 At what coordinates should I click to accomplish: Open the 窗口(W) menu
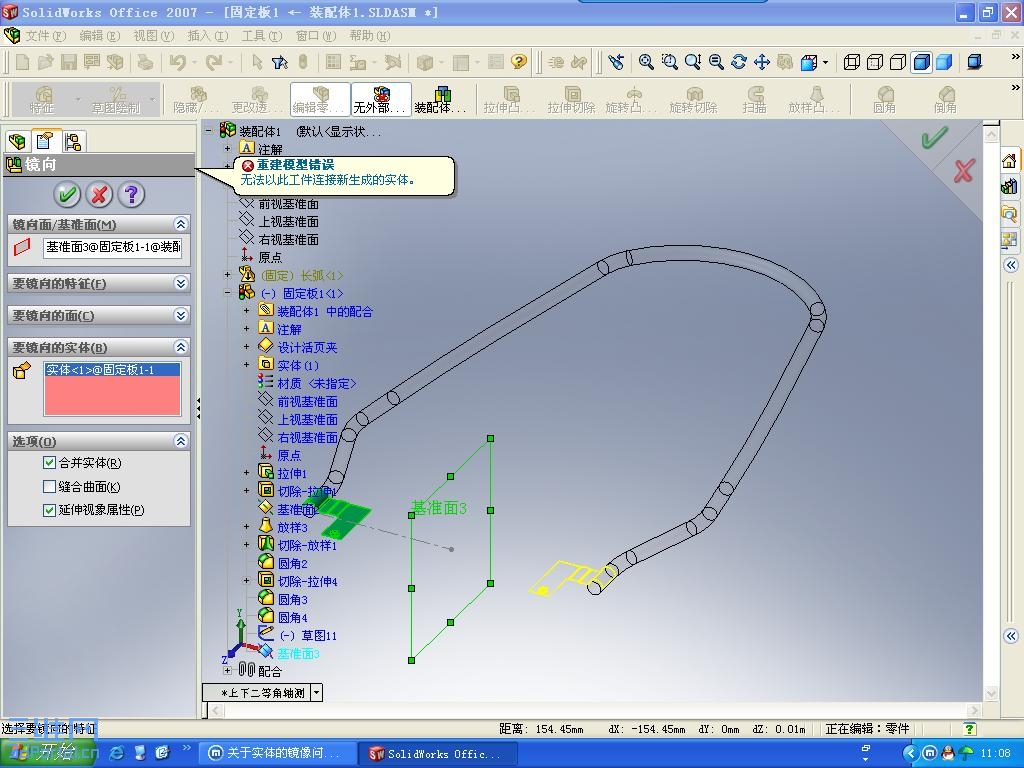pyautogui.click(x=316, y=35)
